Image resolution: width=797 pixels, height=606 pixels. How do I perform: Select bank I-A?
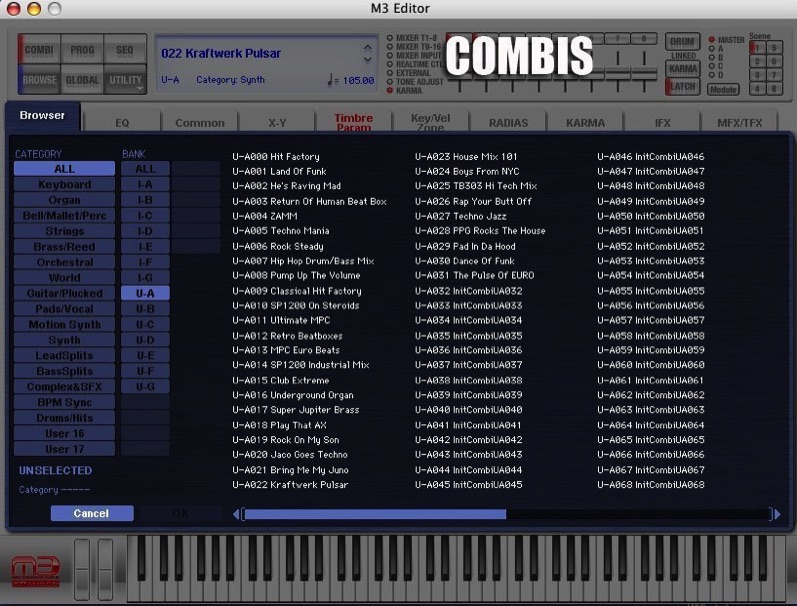click(x=145, y=185)
